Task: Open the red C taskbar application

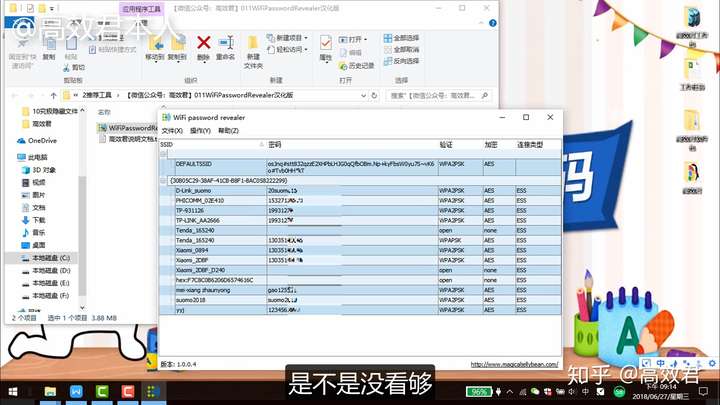Action: pyautogui.click(x=128, y=392)
